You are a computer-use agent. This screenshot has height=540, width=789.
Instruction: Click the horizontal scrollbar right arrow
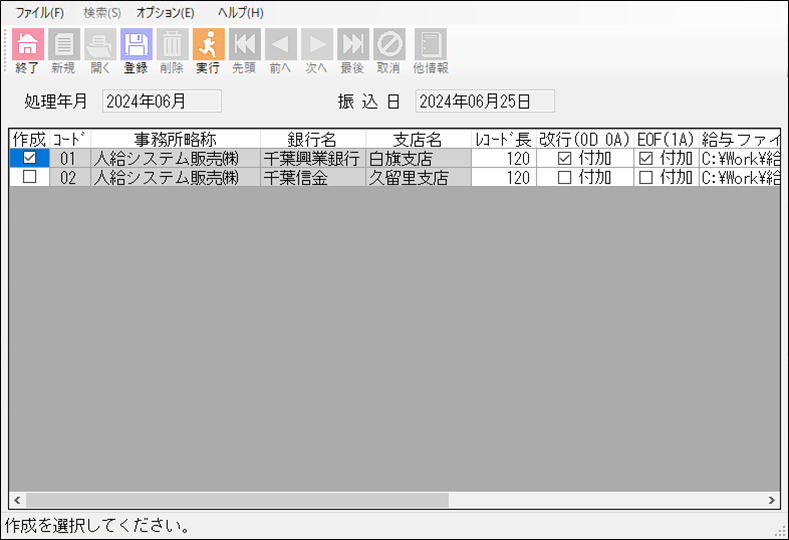point(771,500)
